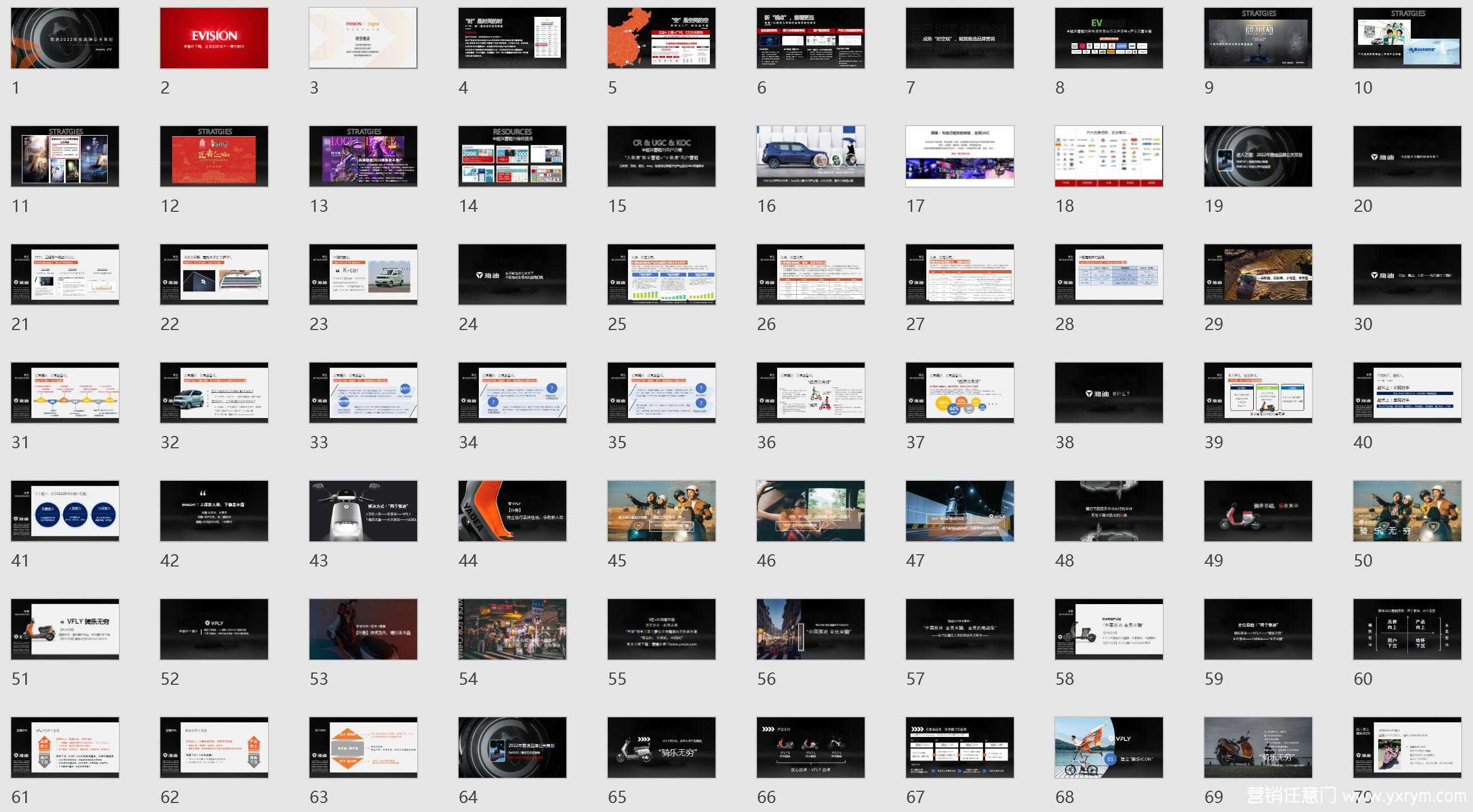1473x812 pixels.
Task: Select slide 52 VFLY black thumbnail
Action: pyautogui.click(x=214, y=630)
